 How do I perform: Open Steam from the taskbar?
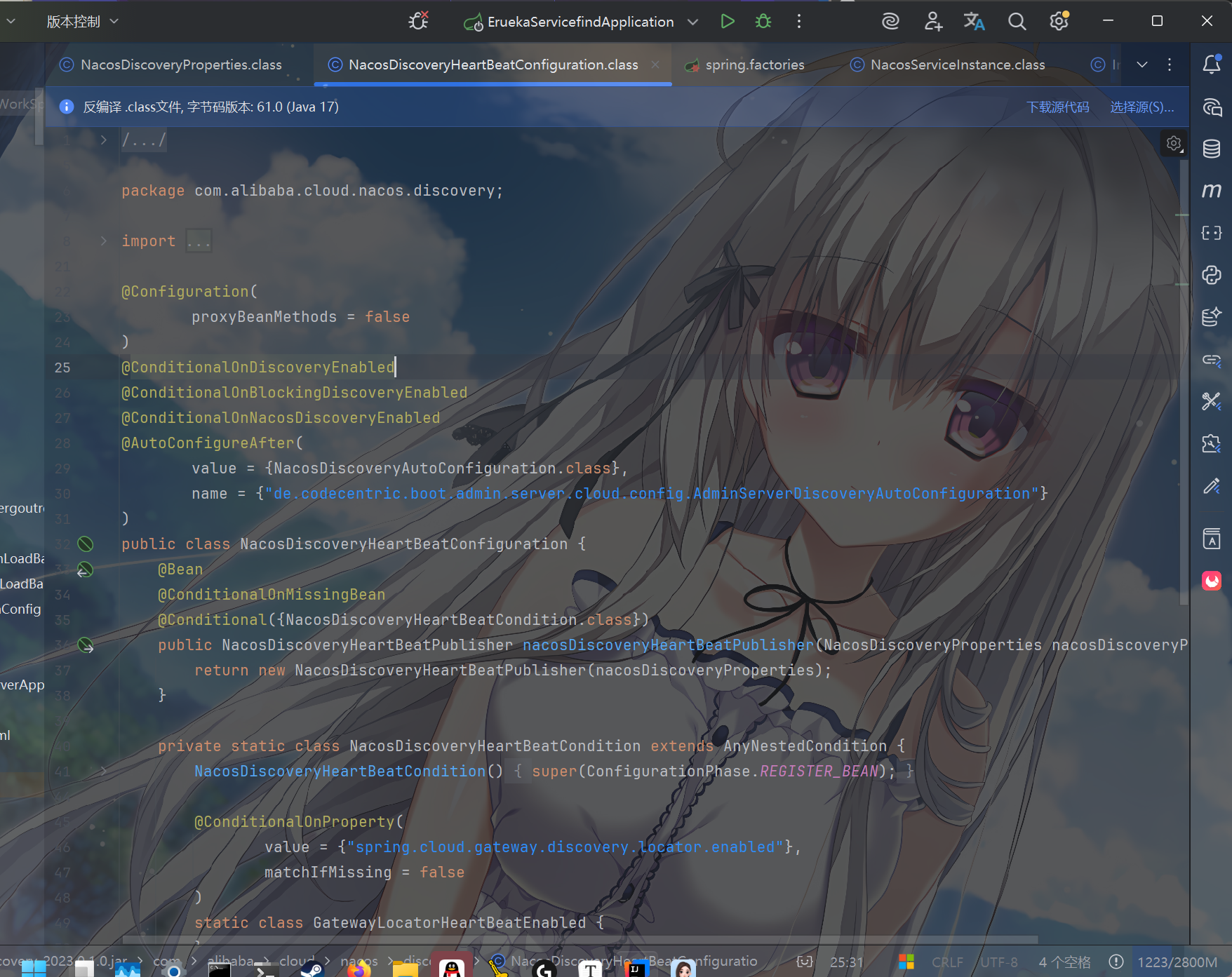tap(312, 969)
